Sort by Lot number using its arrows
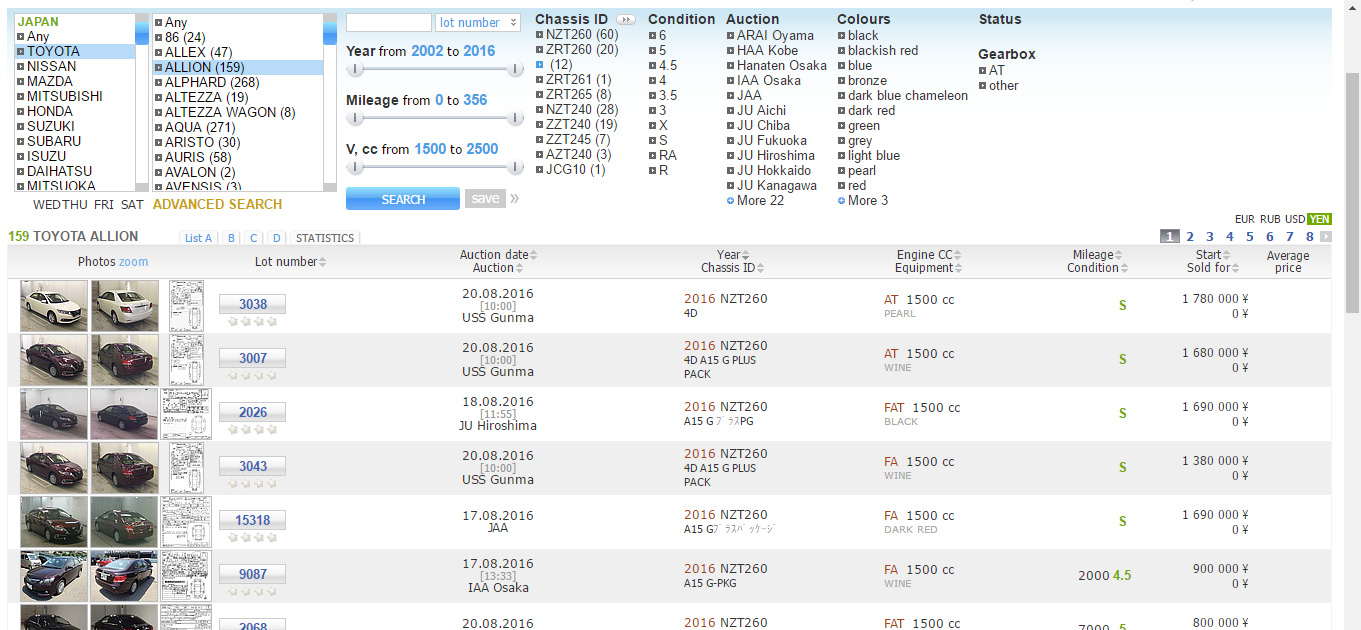The image size is (1361, 630). [323, 262]
